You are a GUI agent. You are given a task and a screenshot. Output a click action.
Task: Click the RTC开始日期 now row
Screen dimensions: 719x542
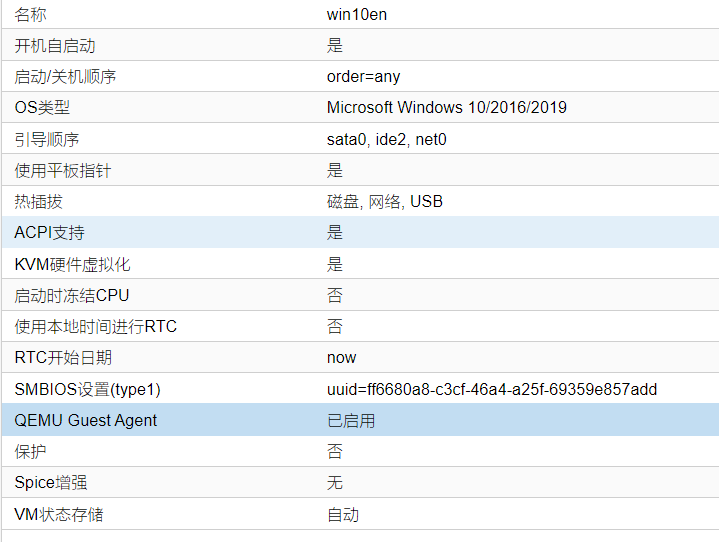tap(360, 357)
